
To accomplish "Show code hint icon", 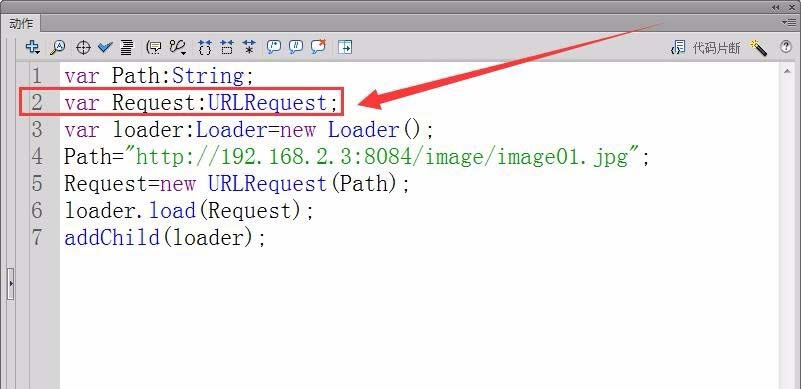I will point(153,48).
